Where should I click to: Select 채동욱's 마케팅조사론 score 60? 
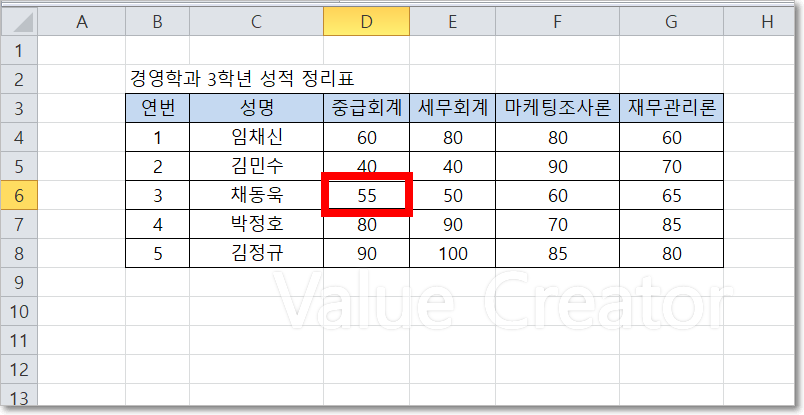(557, 195)
